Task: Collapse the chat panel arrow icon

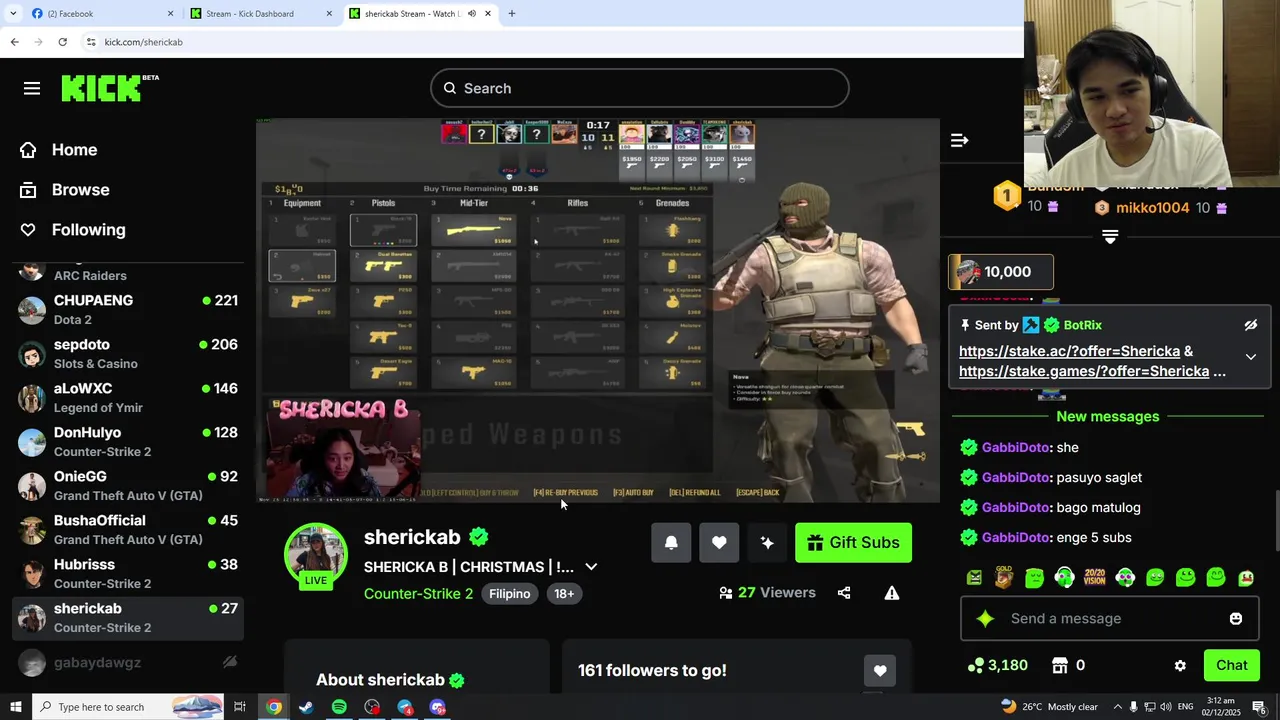Action: pos(960,140)
